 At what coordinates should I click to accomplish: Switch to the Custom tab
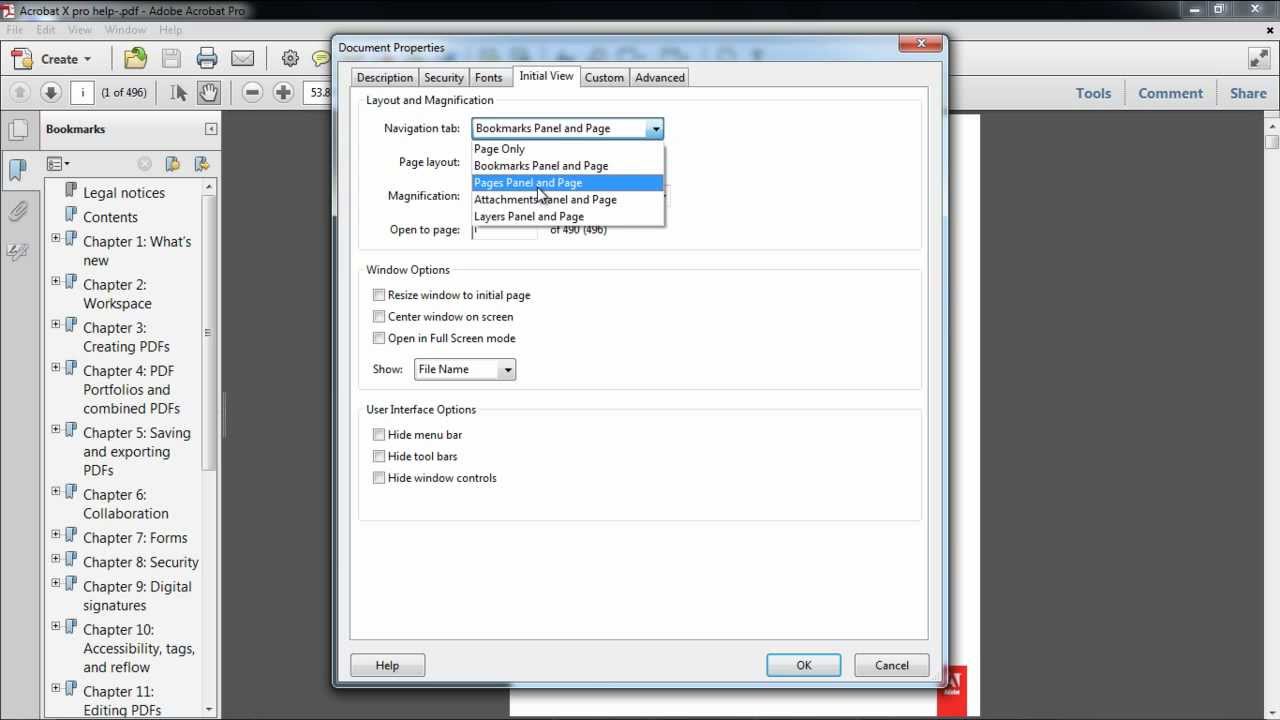coord(604,77)
